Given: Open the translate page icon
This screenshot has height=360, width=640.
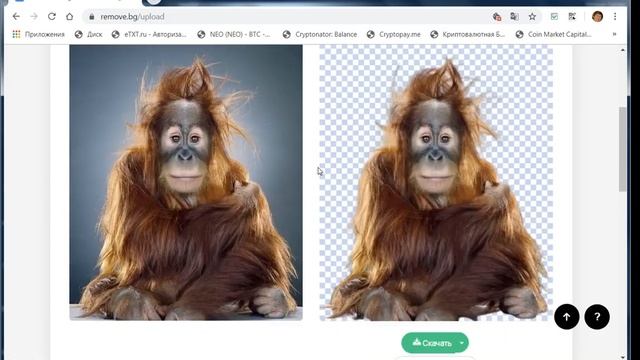Looking at the screenshot, I should [515, 17].
